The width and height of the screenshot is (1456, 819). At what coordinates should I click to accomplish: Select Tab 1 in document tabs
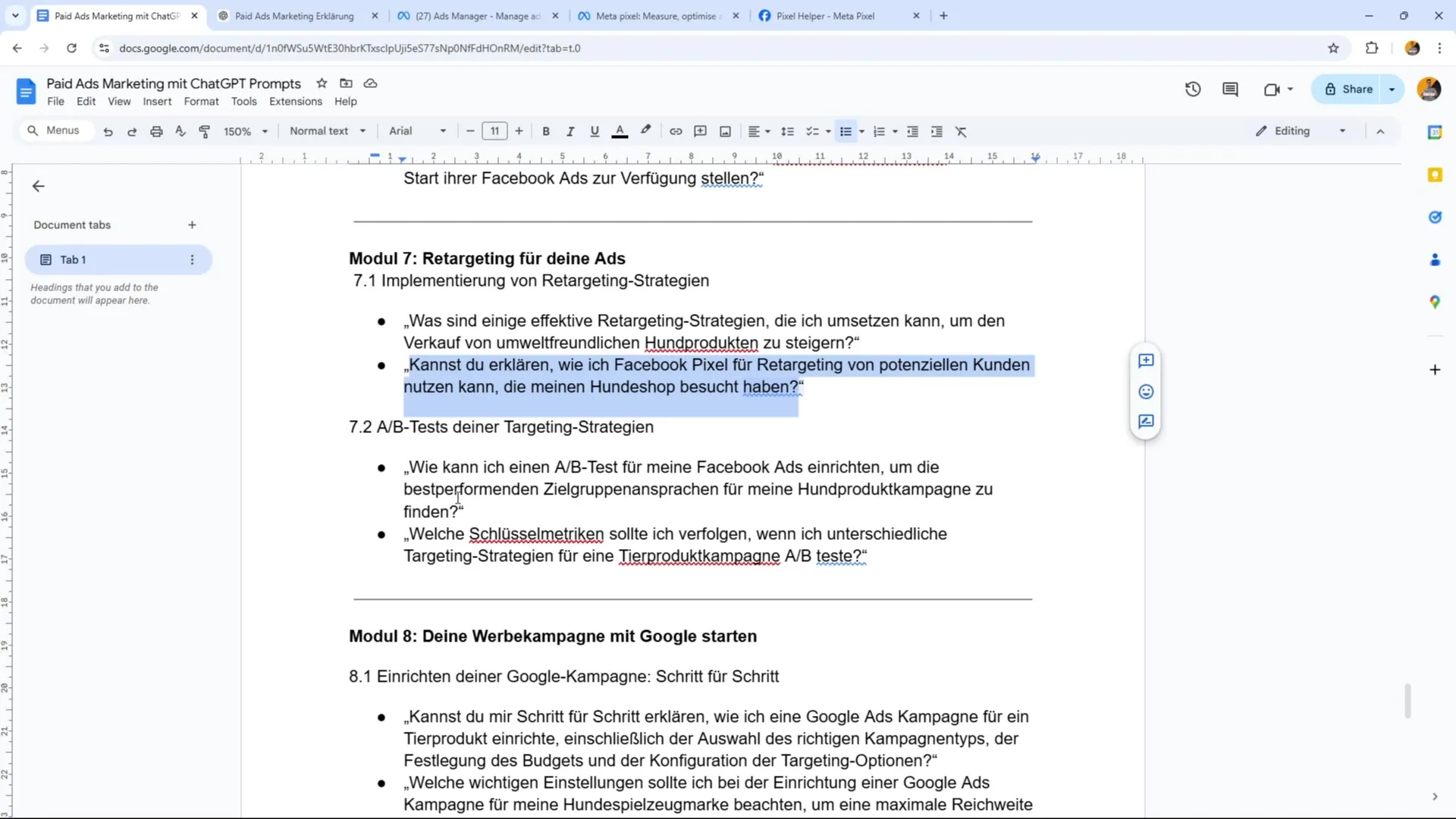coord(118,260)
